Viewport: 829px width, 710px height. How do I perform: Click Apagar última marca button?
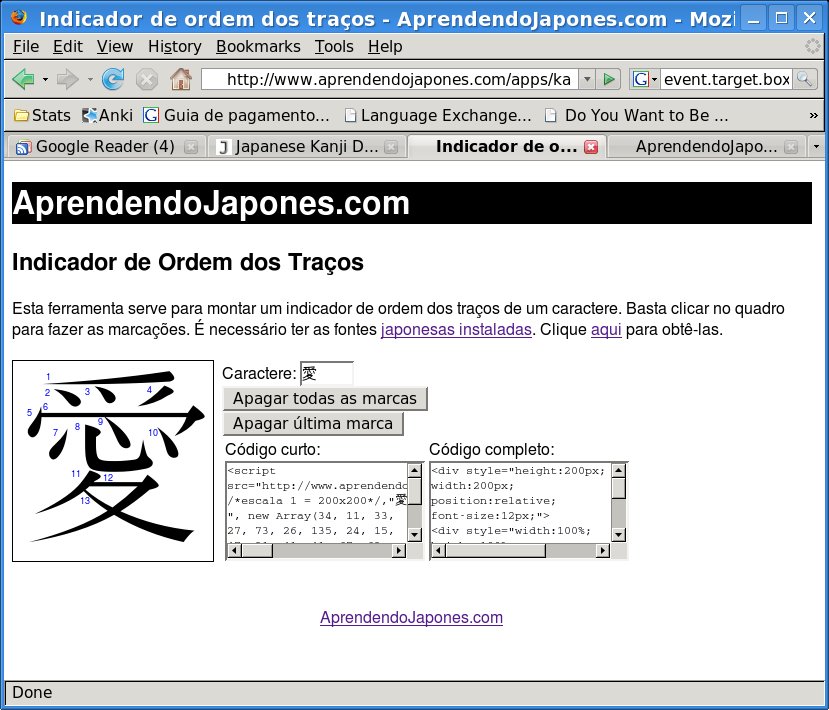pos(313,423)
